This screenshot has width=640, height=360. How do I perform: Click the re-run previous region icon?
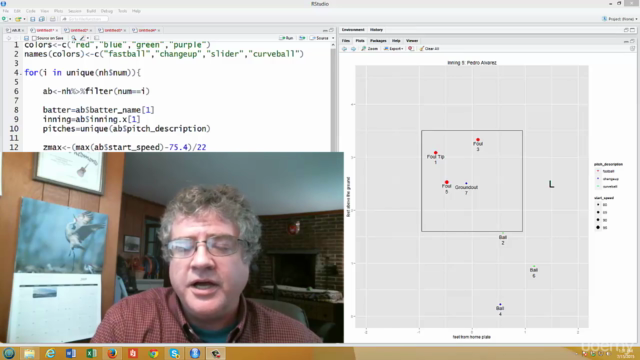point(302,38)
